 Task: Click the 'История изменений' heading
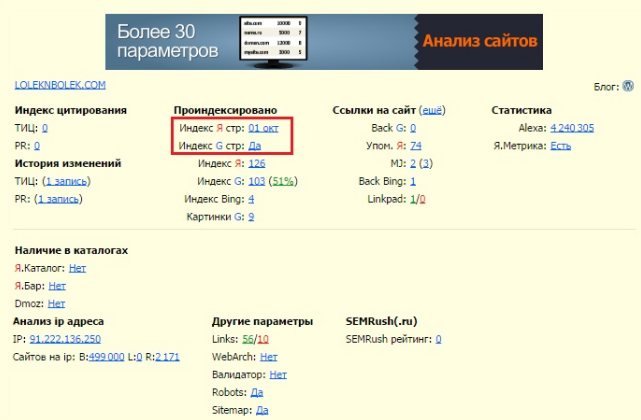pyautogui.click(x=68, y=164)
